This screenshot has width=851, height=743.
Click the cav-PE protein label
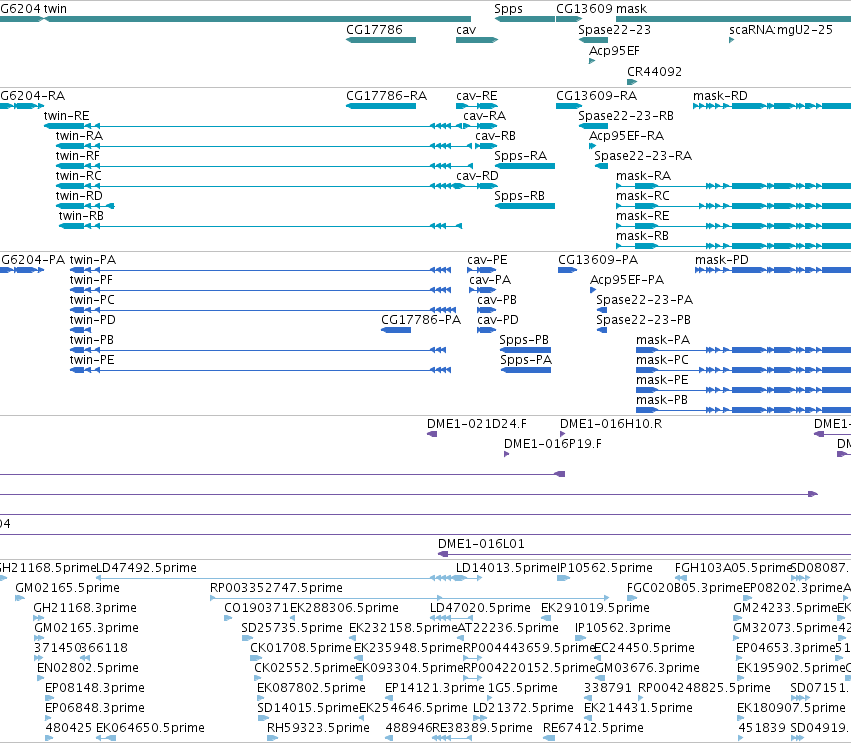[487, 260]
